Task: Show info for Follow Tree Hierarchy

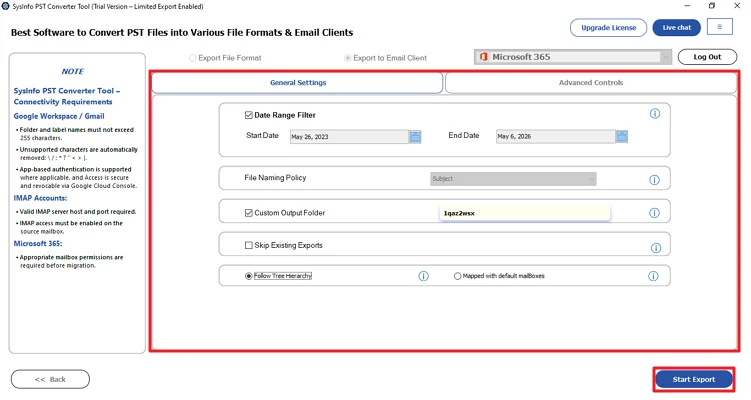Action: point(423,276)
